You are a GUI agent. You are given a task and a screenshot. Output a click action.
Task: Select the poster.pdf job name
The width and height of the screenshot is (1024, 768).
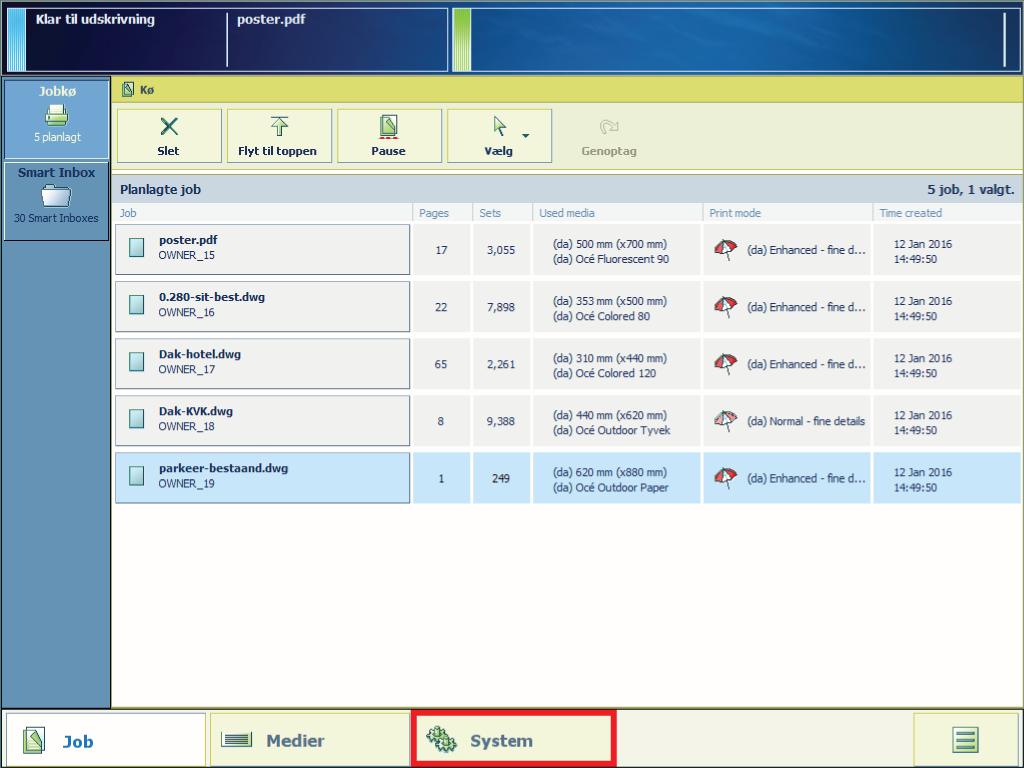click(188, 240)
